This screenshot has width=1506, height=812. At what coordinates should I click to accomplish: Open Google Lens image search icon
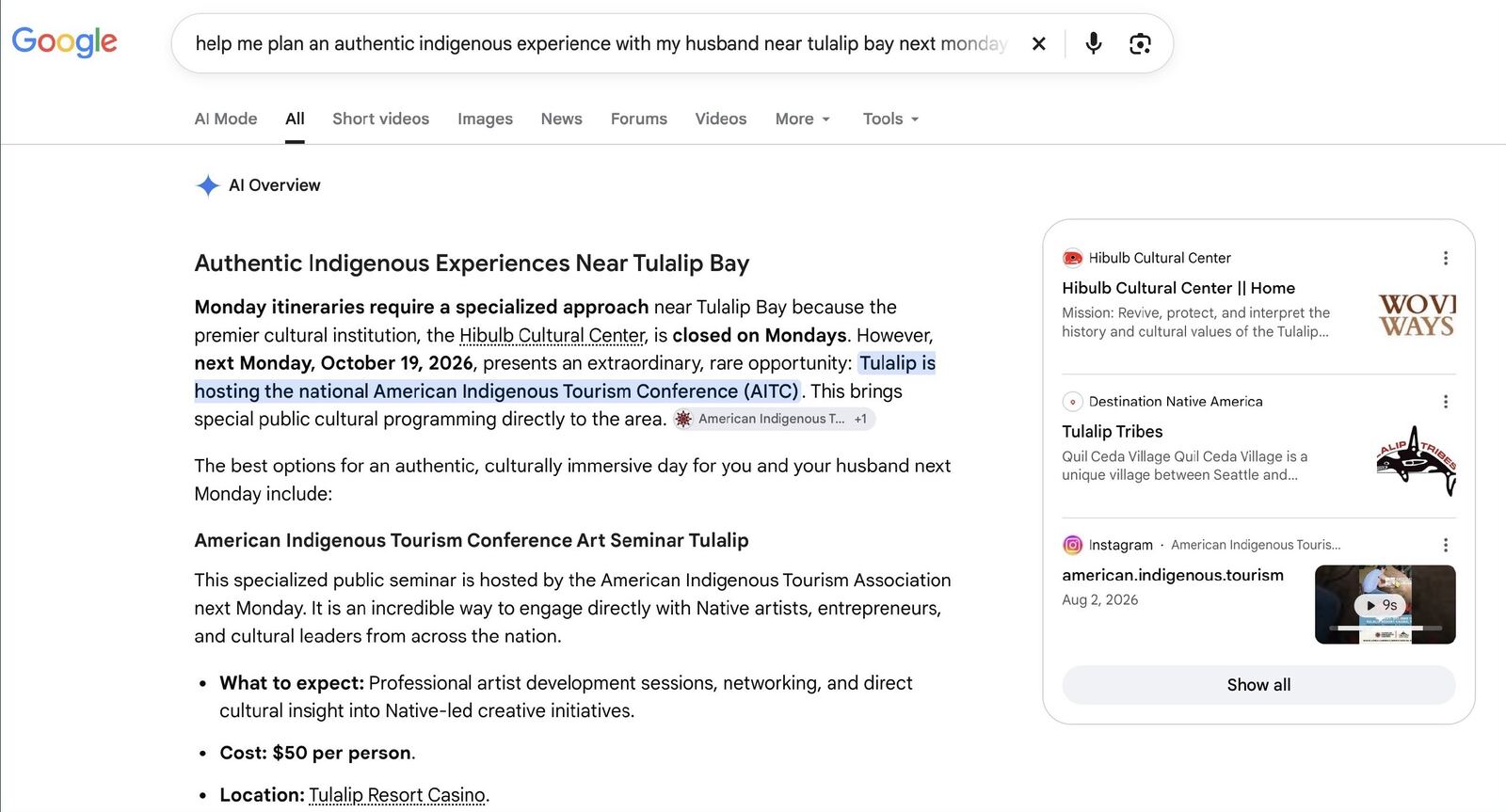[x=1140, y=43]
